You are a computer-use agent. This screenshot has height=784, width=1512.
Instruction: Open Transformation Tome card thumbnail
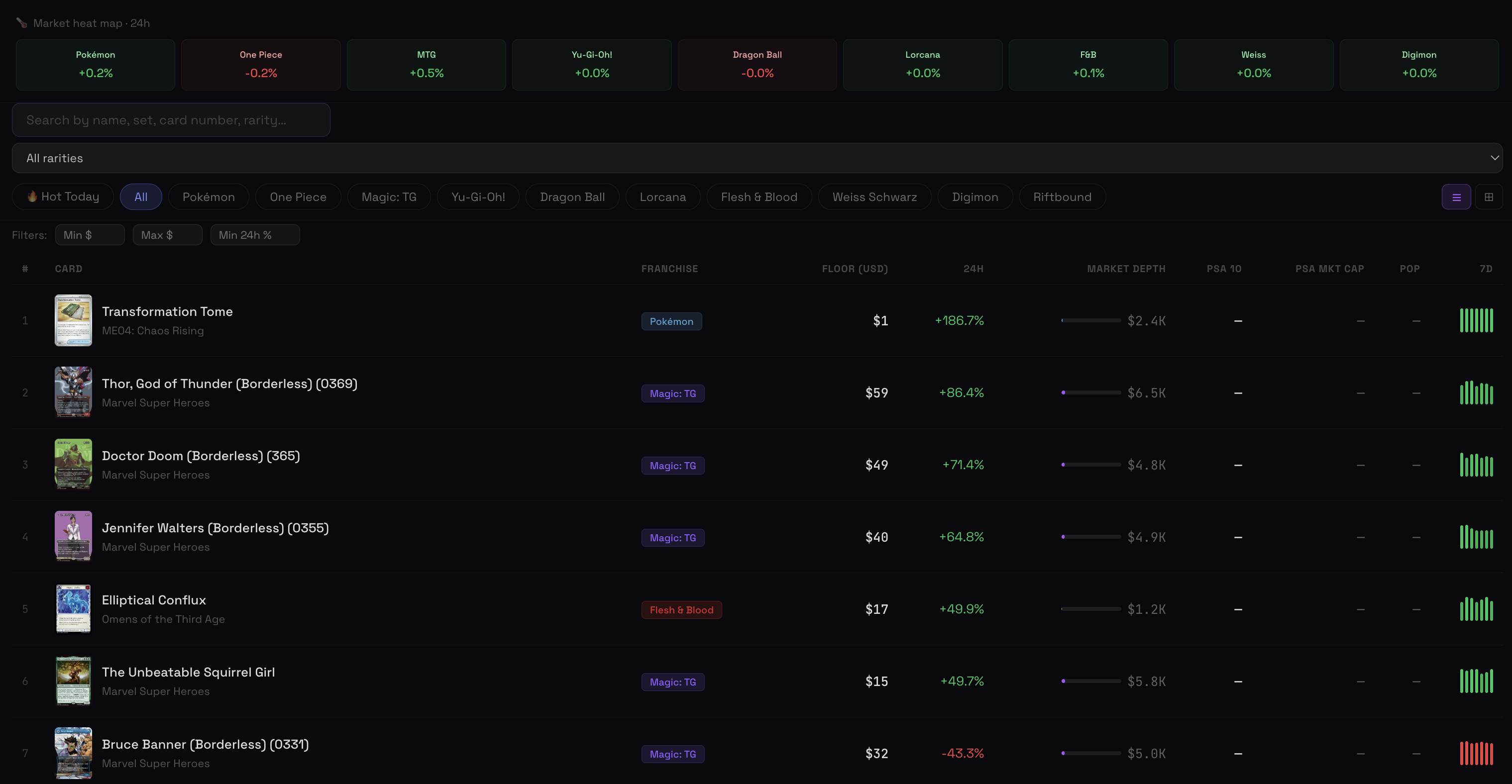coord(73,320)
